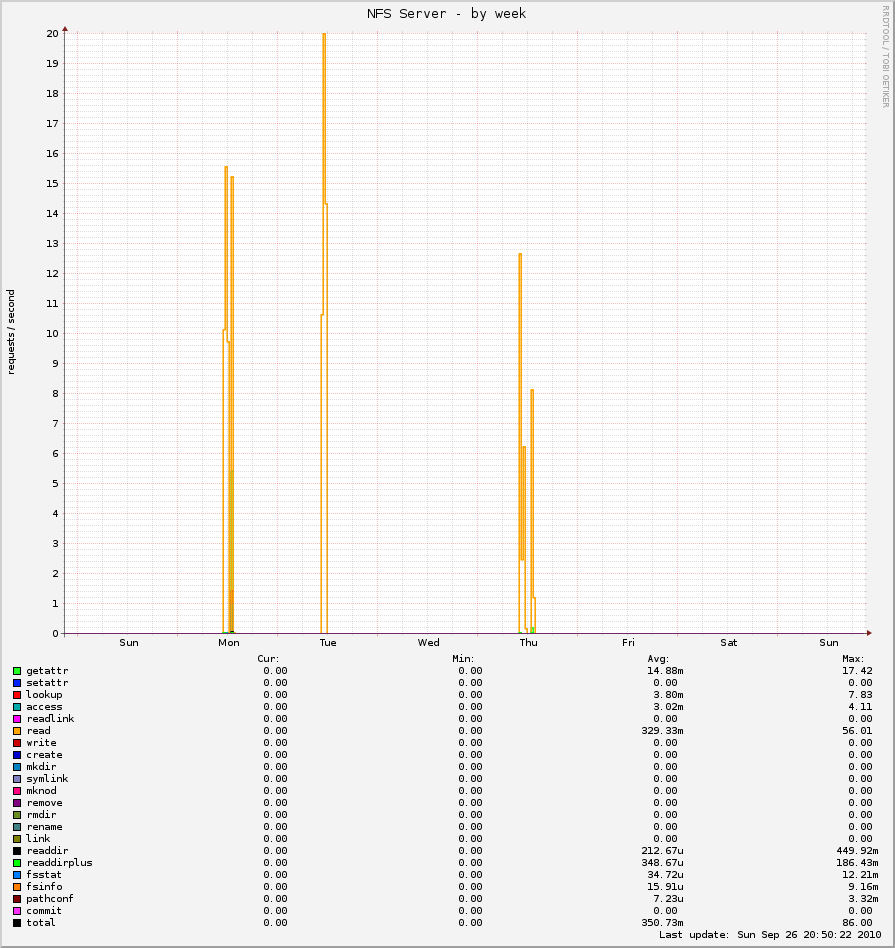
Task: Click the 'mknod' legend label
Action: click(41, 791)
